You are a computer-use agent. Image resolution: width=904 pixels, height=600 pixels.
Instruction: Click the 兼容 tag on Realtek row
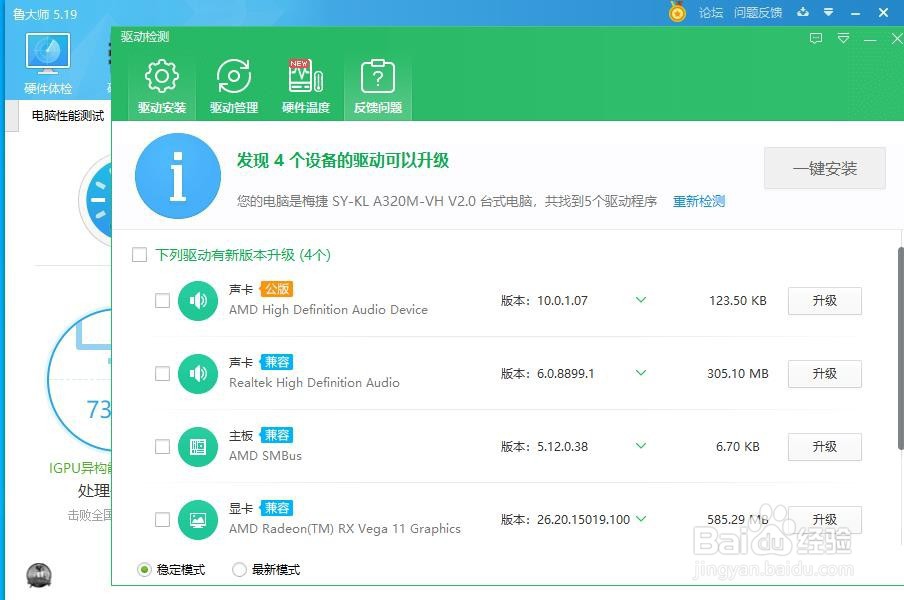[x=277, y=362]
